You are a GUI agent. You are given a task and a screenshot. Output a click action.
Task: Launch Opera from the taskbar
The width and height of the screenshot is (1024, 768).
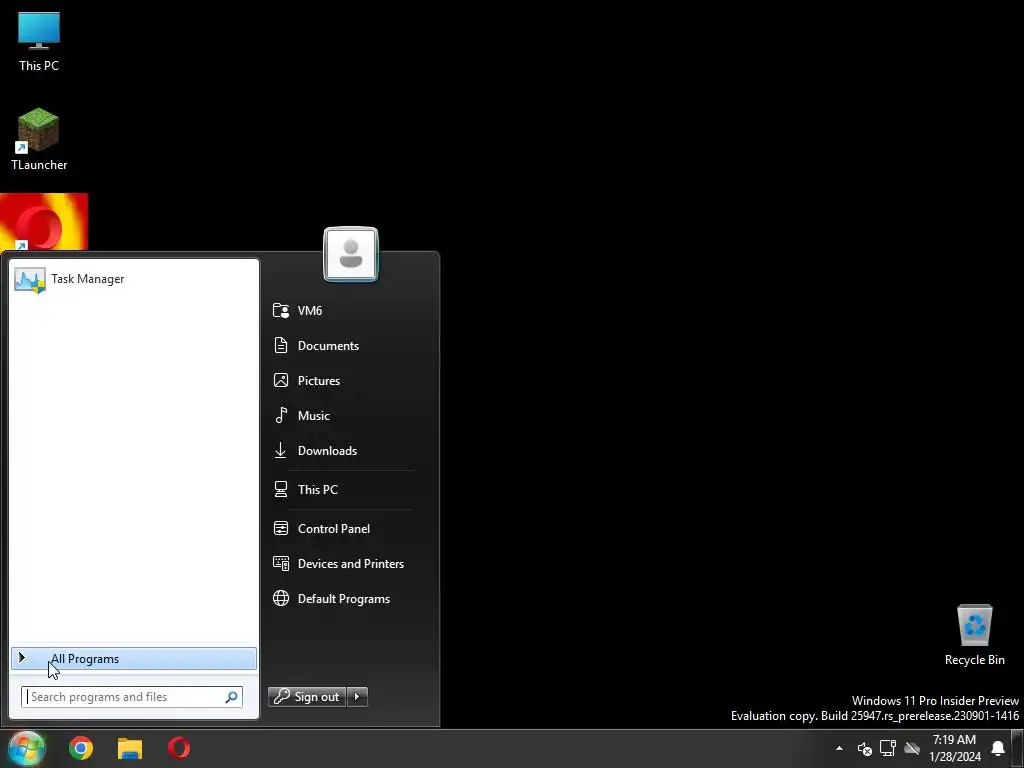179,748
